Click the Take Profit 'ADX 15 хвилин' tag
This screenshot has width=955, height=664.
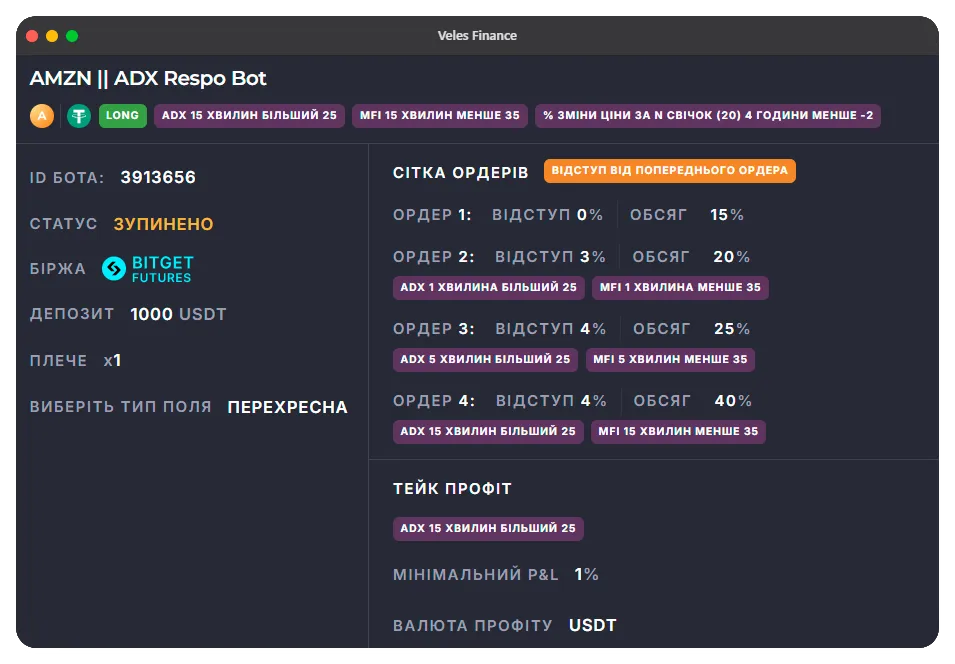(x=488, y=529)
